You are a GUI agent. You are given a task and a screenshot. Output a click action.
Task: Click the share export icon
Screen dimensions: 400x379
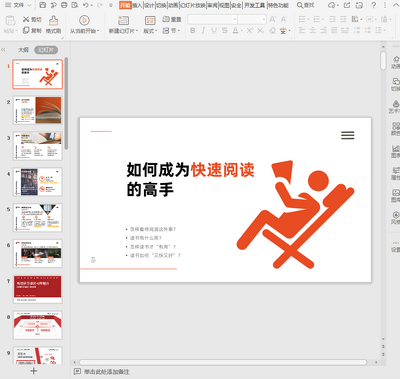[347, 5]
